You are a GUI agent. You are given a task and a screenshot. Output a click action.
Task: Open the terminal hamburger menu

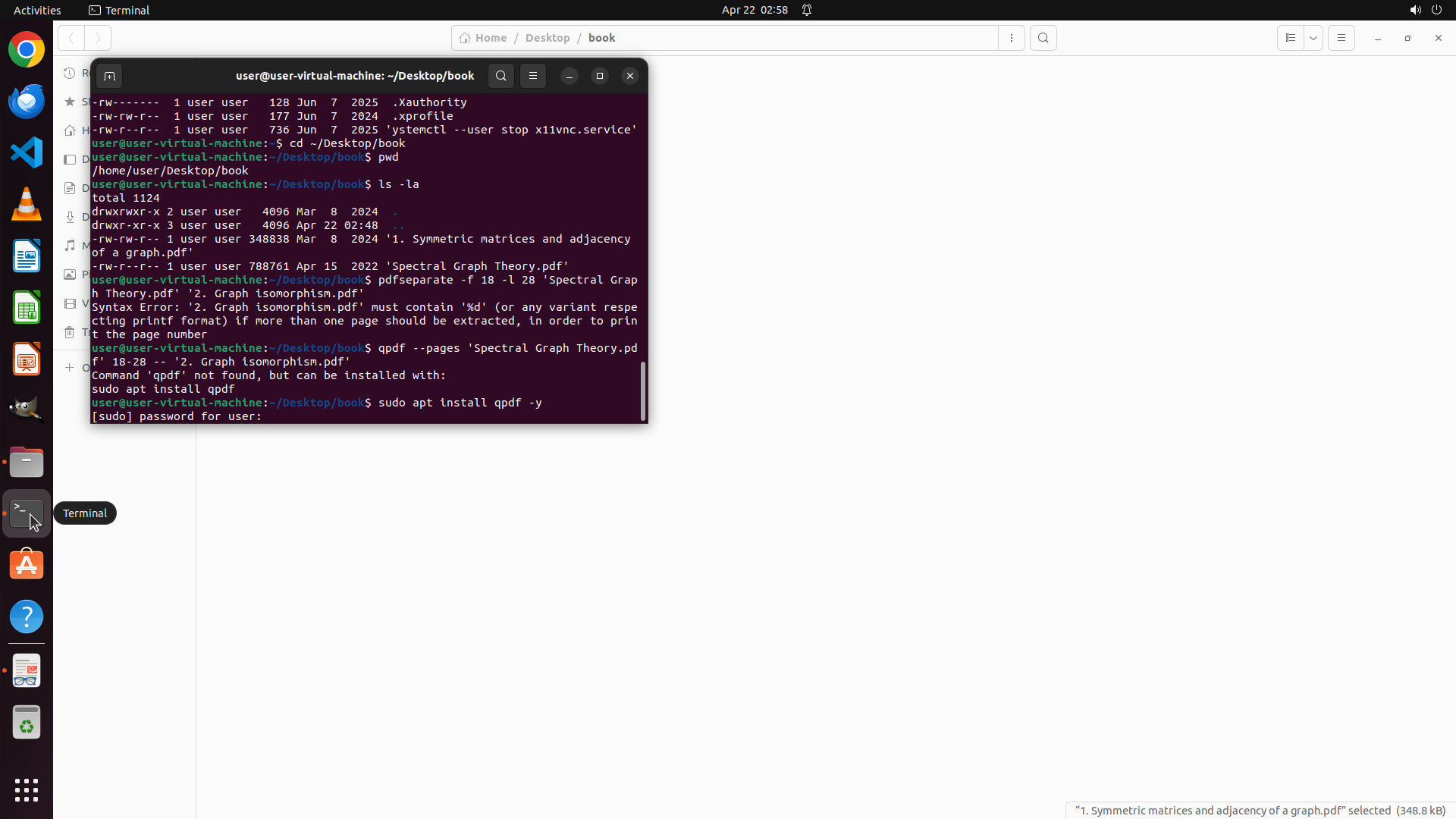tap(533, 76)
